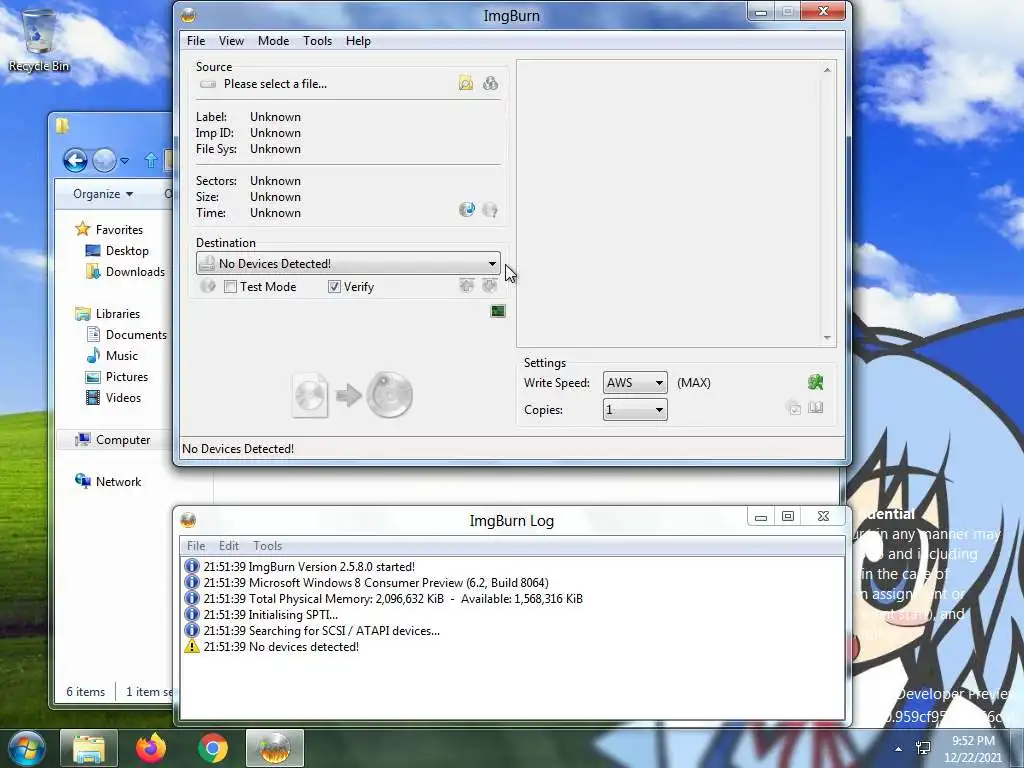1024x768 pixels.
Task: Open the ImgBurn Help menu
Action: pyautogui.click(x=358, y=40)
